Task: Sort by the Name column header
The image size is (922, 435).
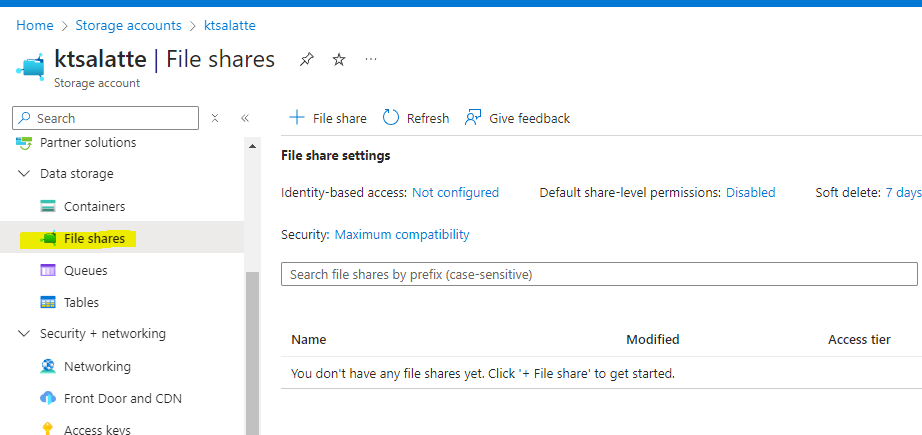Action: pyautogui.click(x=309, y=339)
